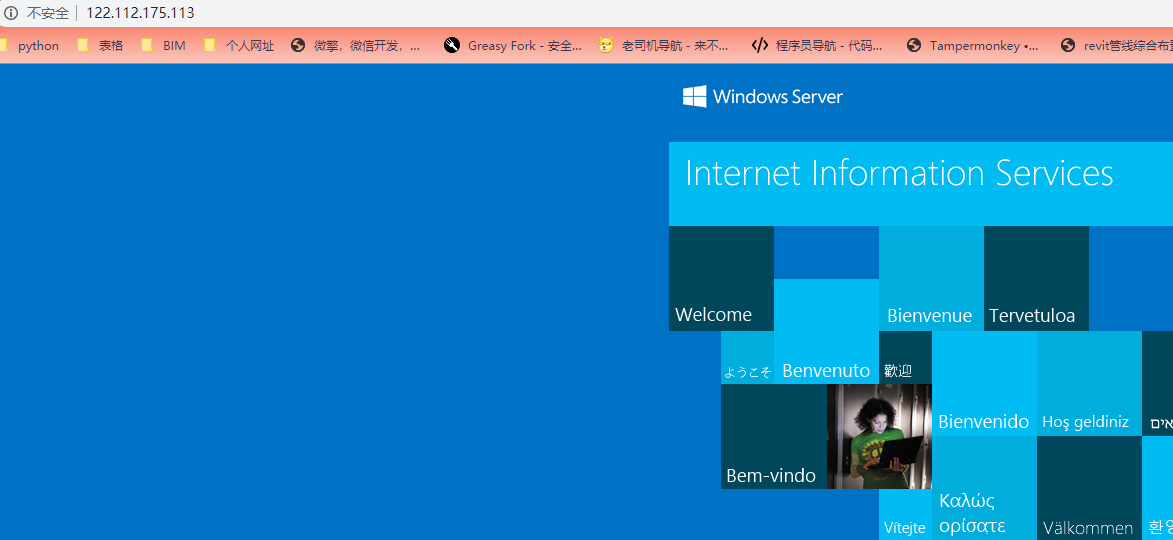Viewport: 1173px width, 540px height.
Task: Click the Bem-vindo tile
Action: pos(774,437)
